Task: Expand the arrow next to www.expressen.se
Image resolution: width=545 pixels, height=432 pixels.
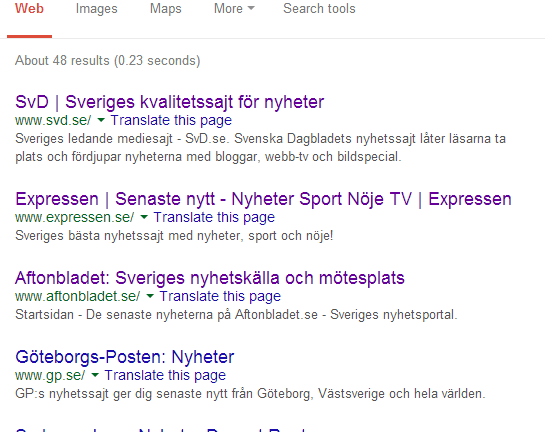Action: pos(144,217)
